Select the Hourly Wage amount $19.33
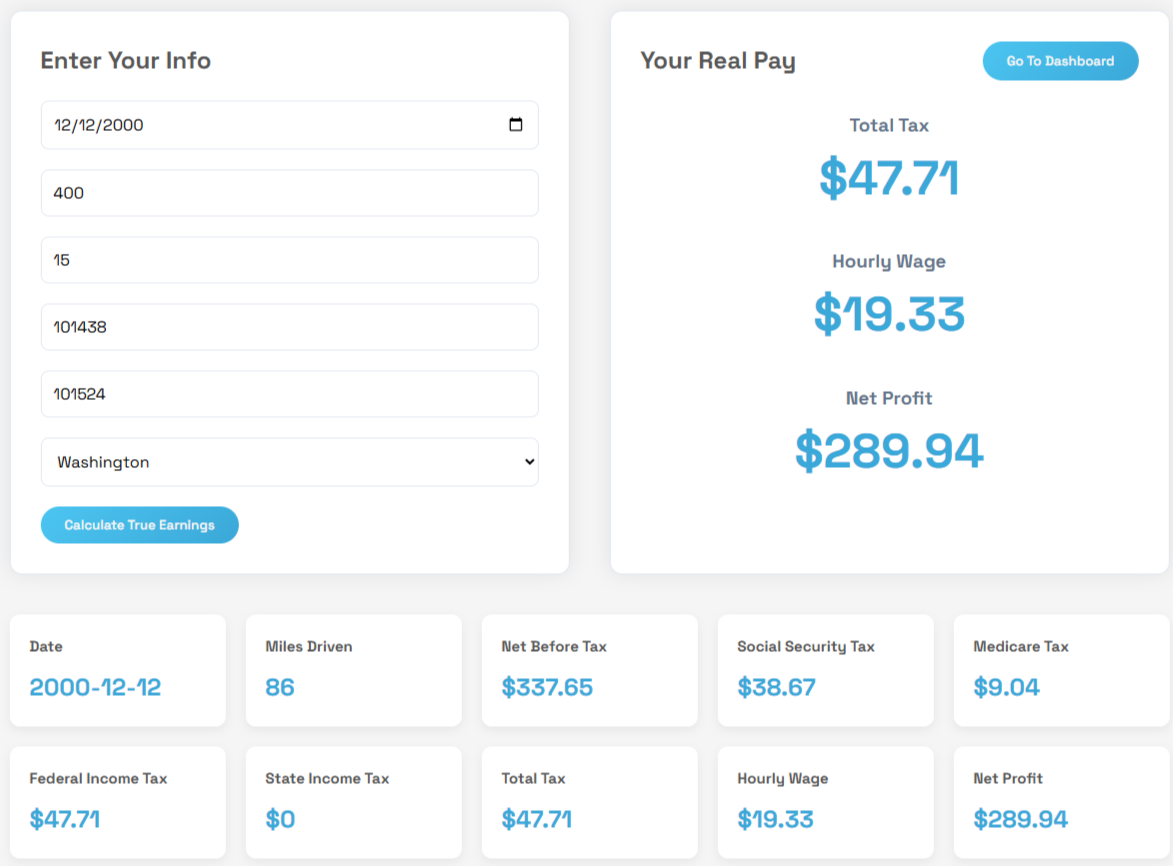 889,315
